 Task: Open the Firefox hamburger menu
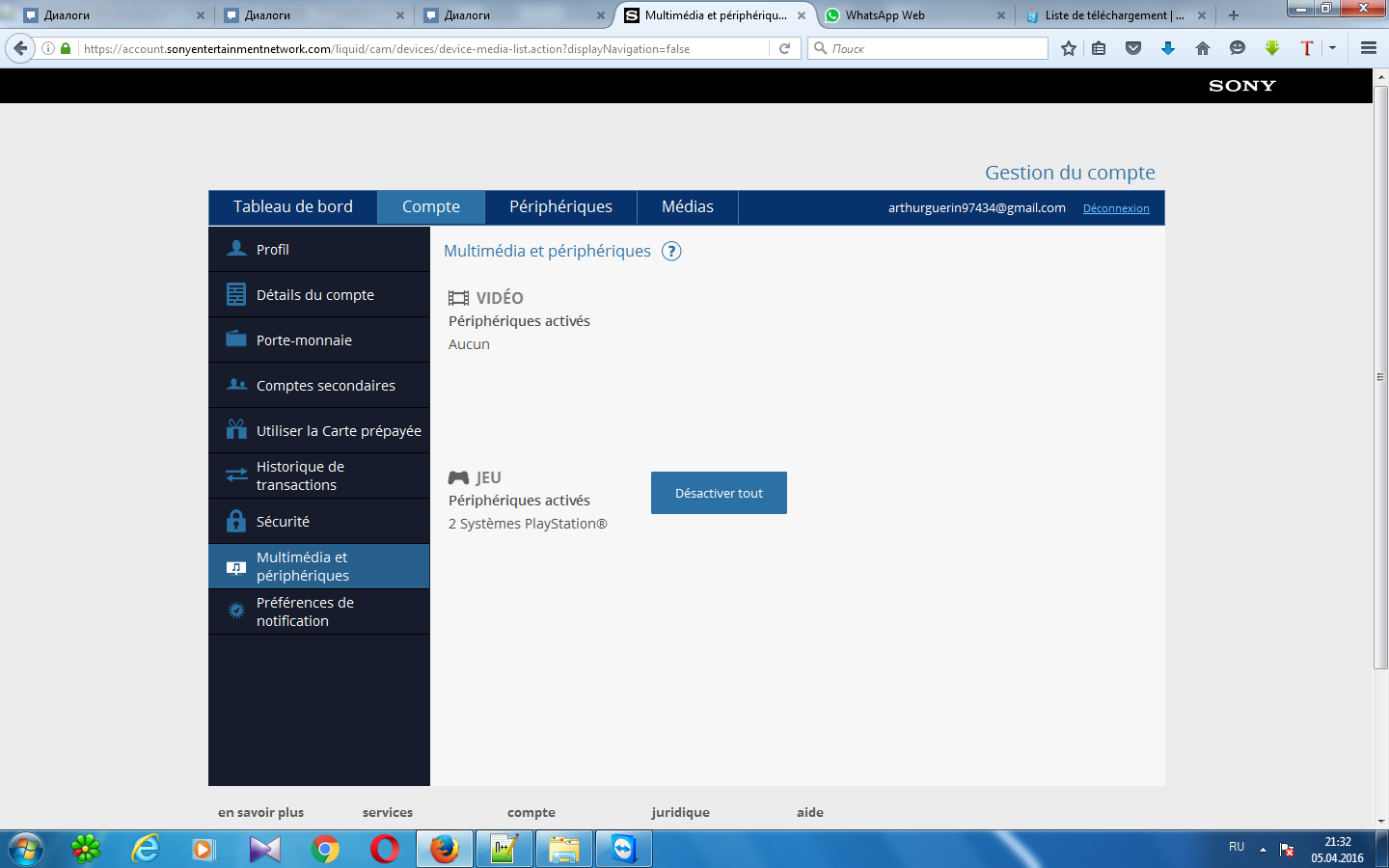coord(1369,48)
